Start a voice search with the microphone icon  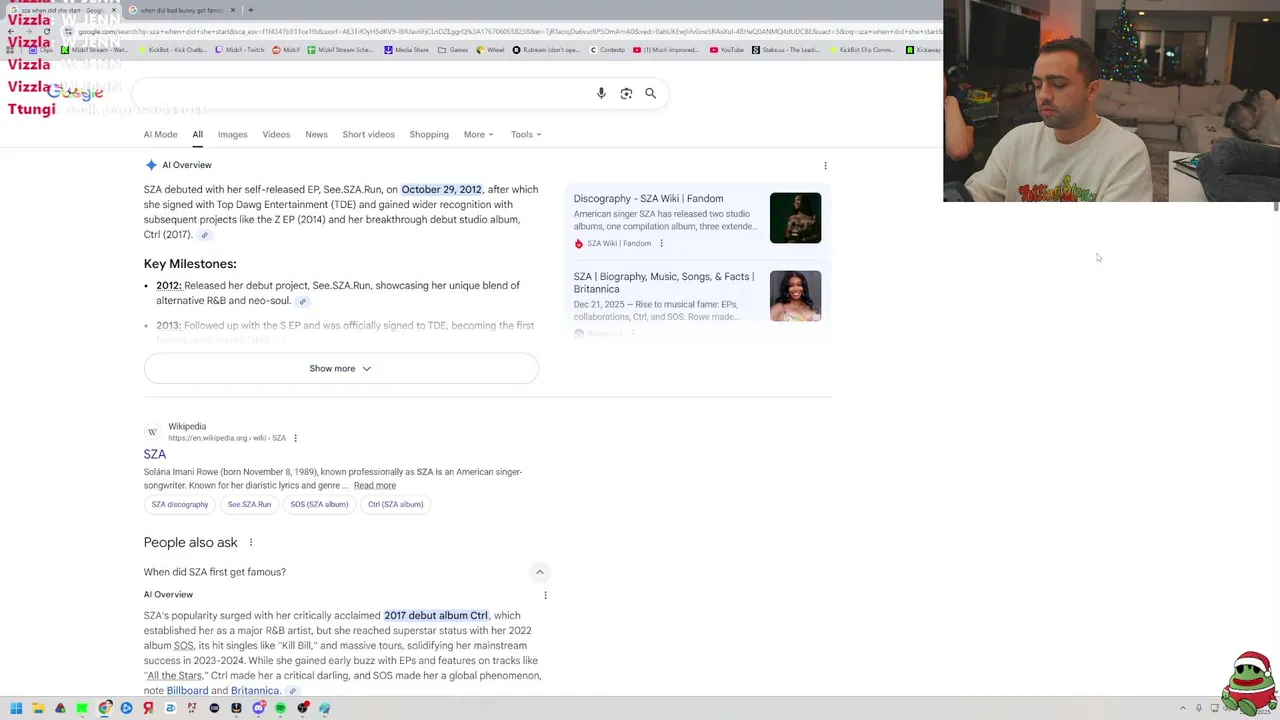click(x=601, y=93)
